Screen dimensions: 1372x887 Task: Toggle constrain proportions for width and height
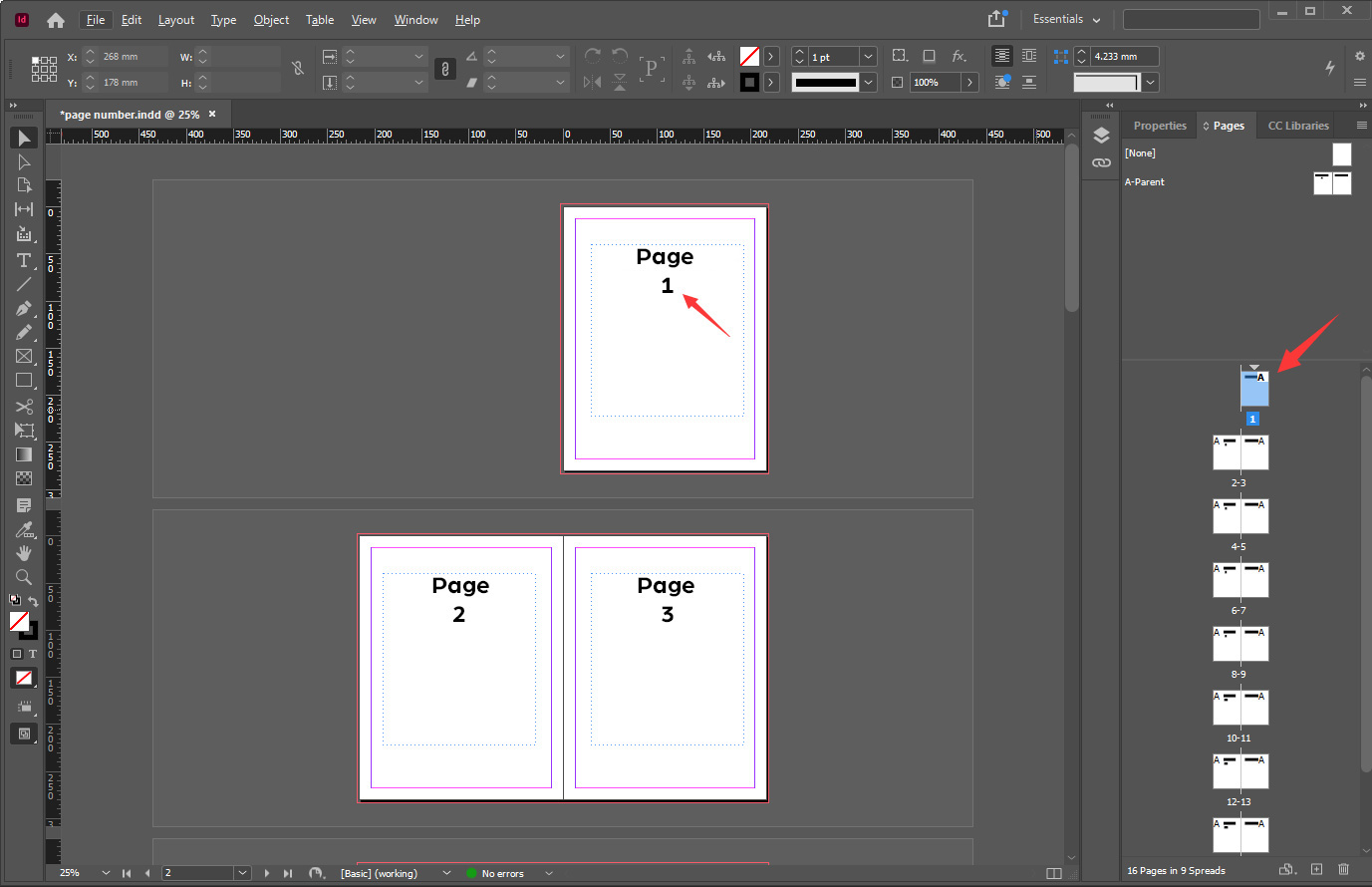[x=297, y=69]
